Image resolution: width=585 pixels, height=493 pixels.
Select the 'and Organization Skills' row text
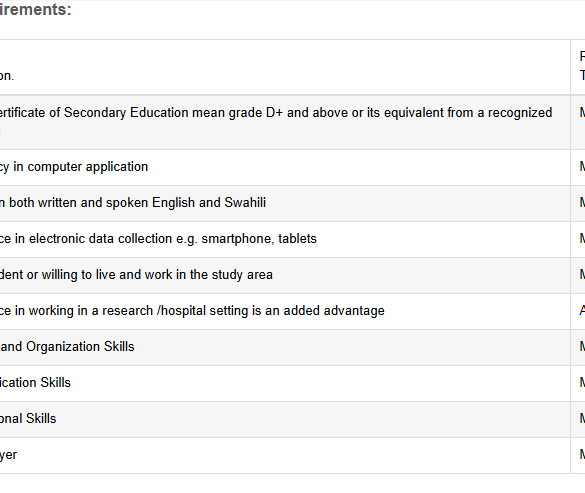(x=67, y=347)
